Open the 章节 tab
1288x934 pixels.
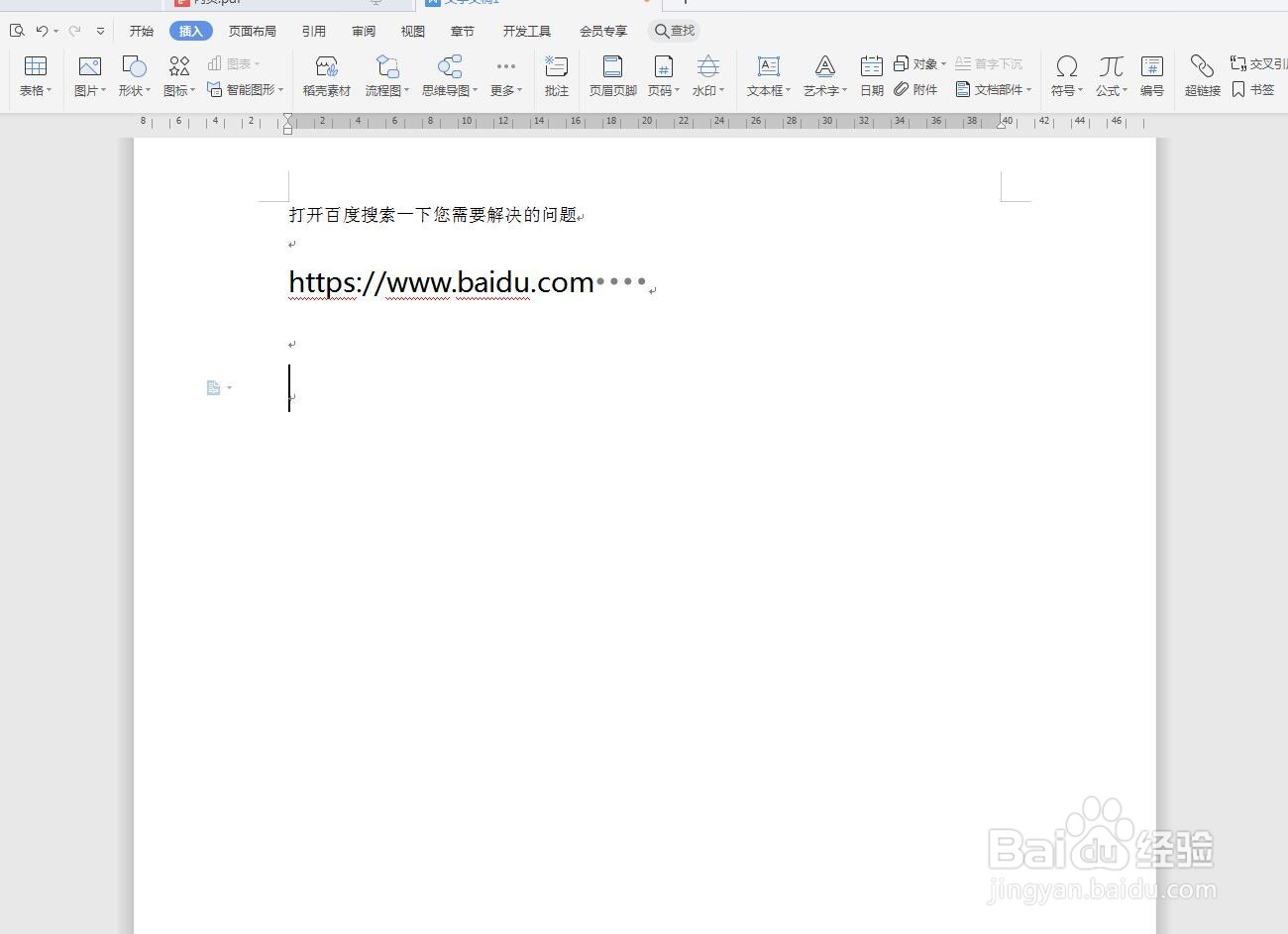pyautogui.click(x=463, y=31)
